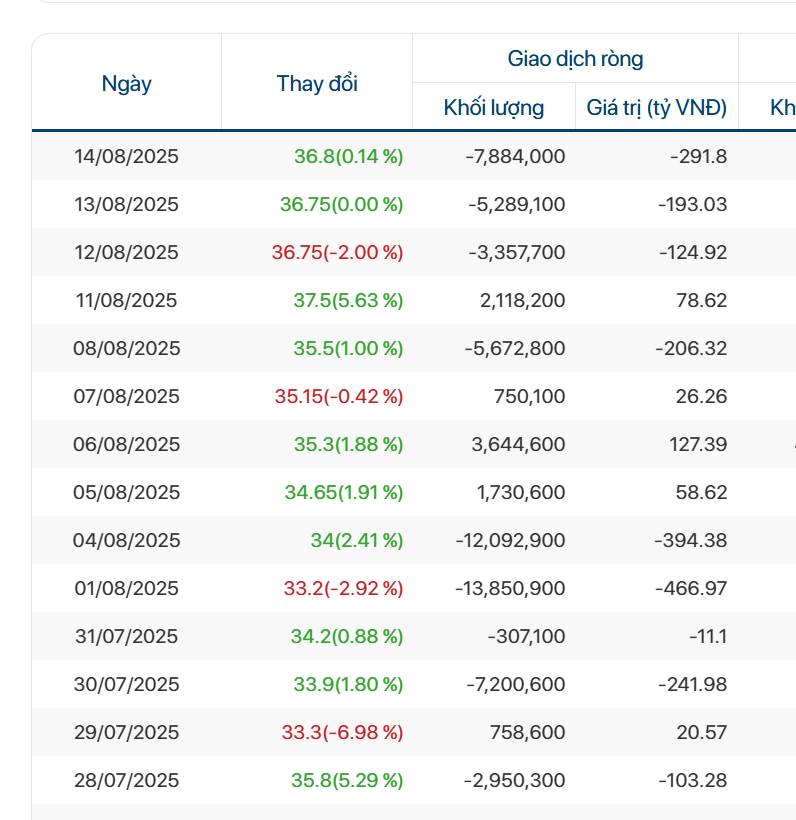The image size is (796, 820).
Task: Select the 14/08/2025 date cell
Action: click(x=126, y=156)
